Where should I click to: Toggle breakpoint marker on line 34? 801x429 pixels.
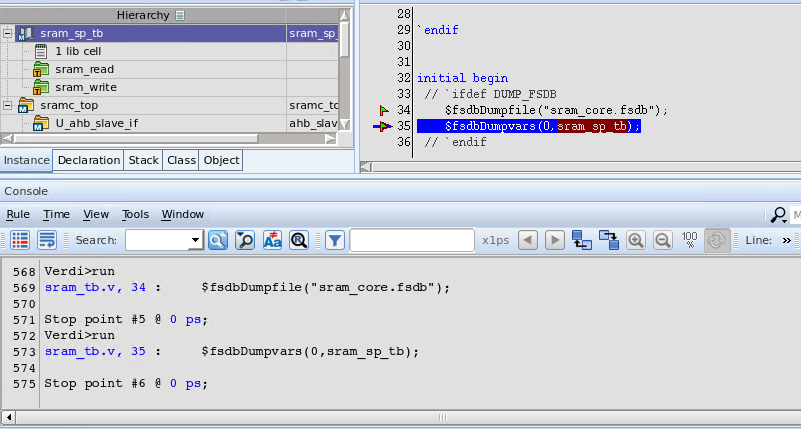382,110
